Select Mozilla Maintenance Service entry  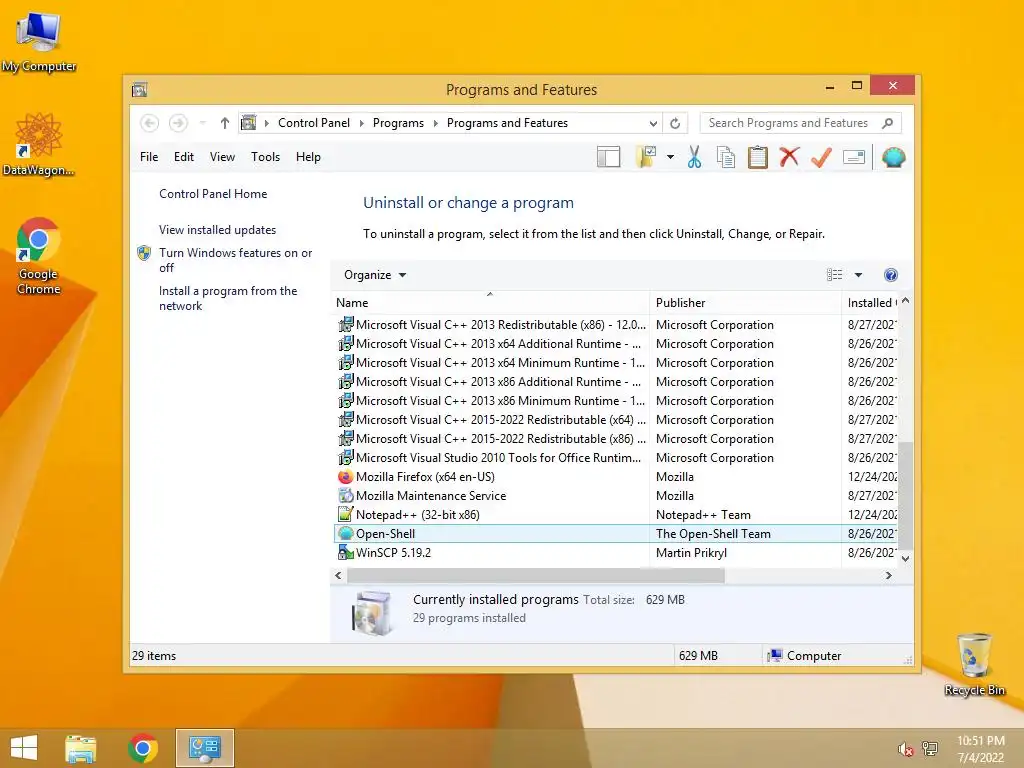pyautogui.click(x=615, y=496)
